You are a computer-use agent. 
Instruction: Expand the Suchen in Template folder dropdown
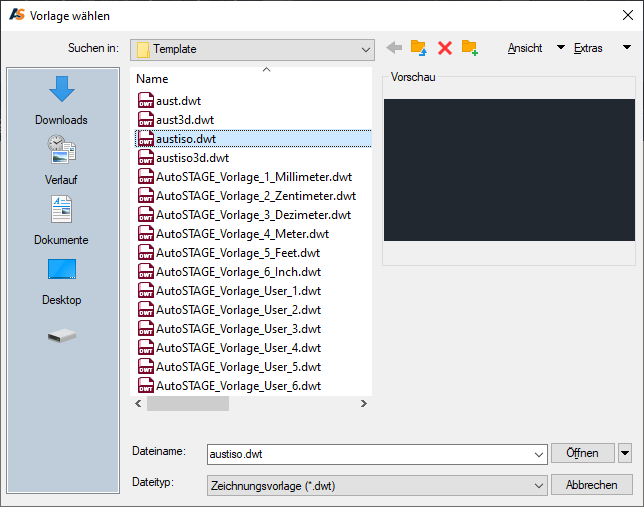(366, 50)
